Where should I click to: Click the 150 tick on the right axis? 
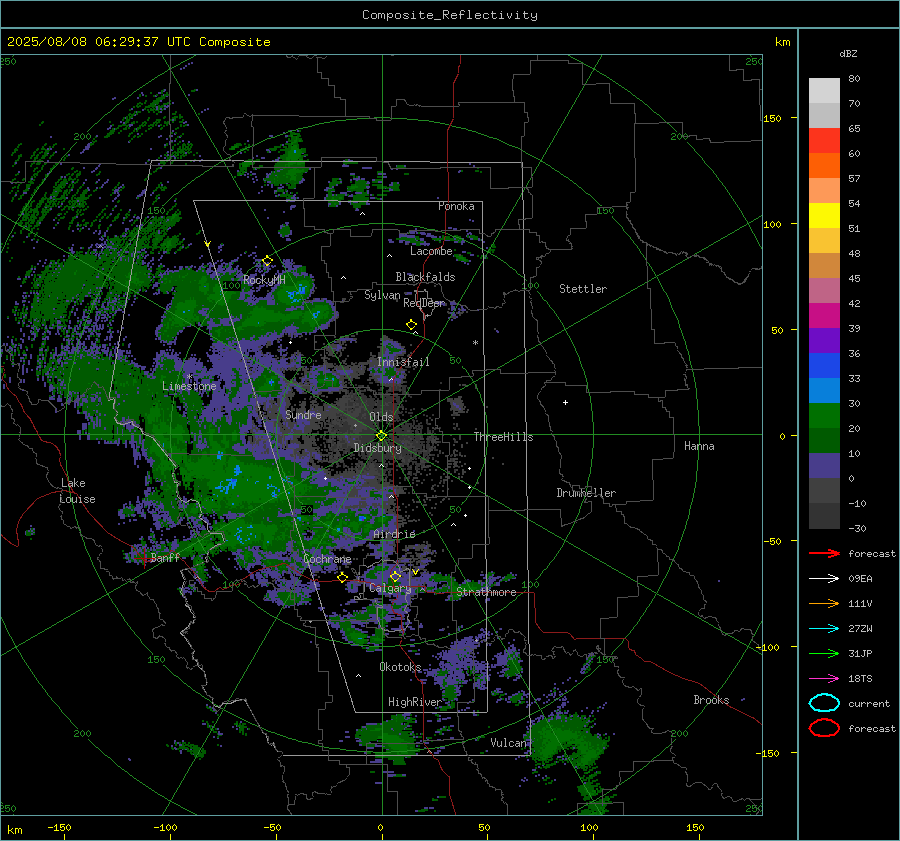point(772,118)
